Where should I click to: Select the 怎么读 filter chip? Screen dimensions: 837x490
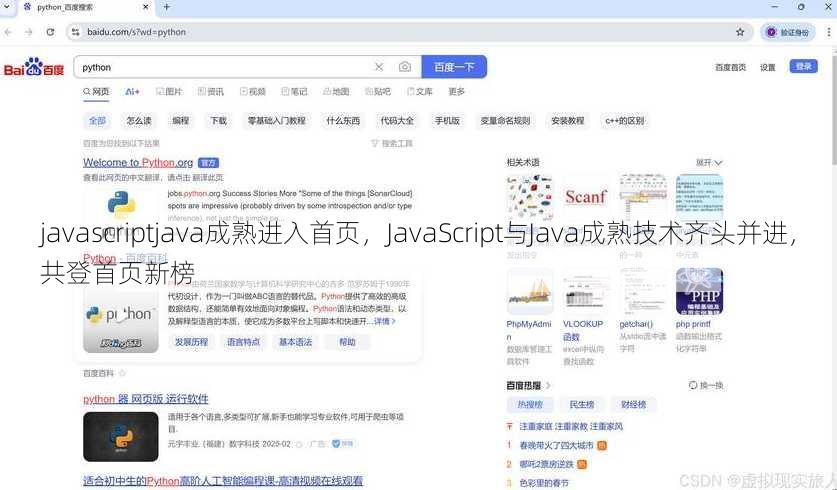point(139,121)
